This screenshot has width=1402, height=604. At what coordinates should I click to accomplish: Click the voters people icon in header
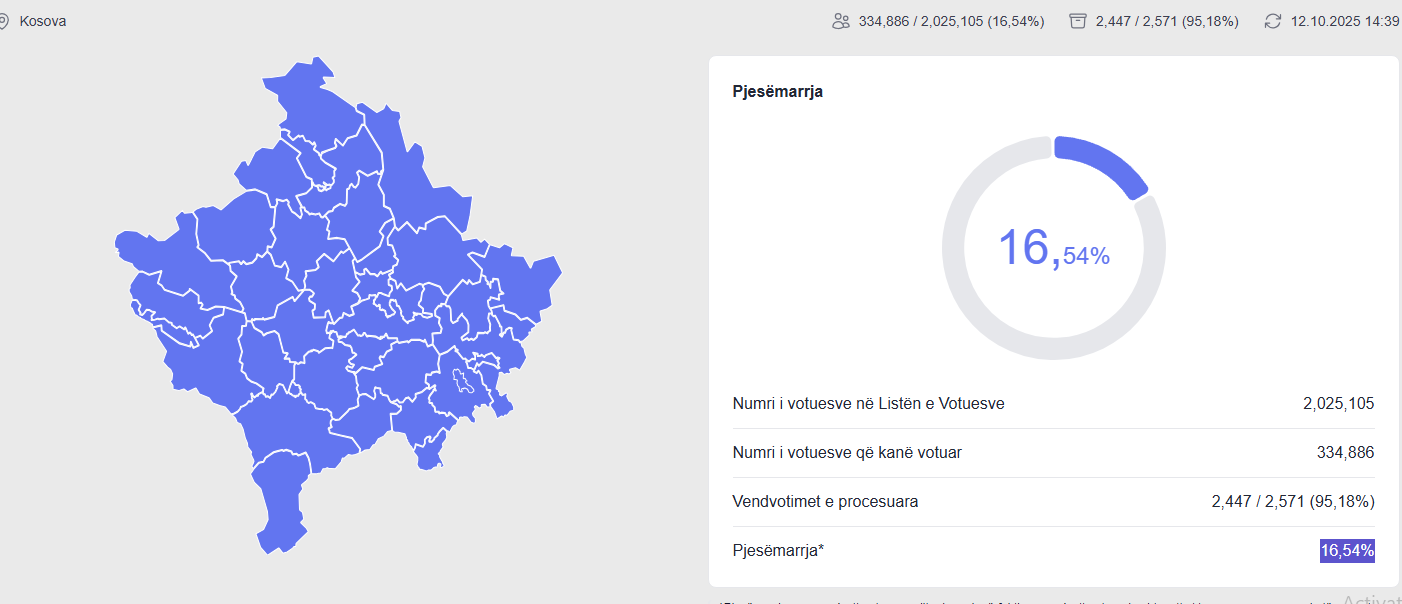coord(841,21)
